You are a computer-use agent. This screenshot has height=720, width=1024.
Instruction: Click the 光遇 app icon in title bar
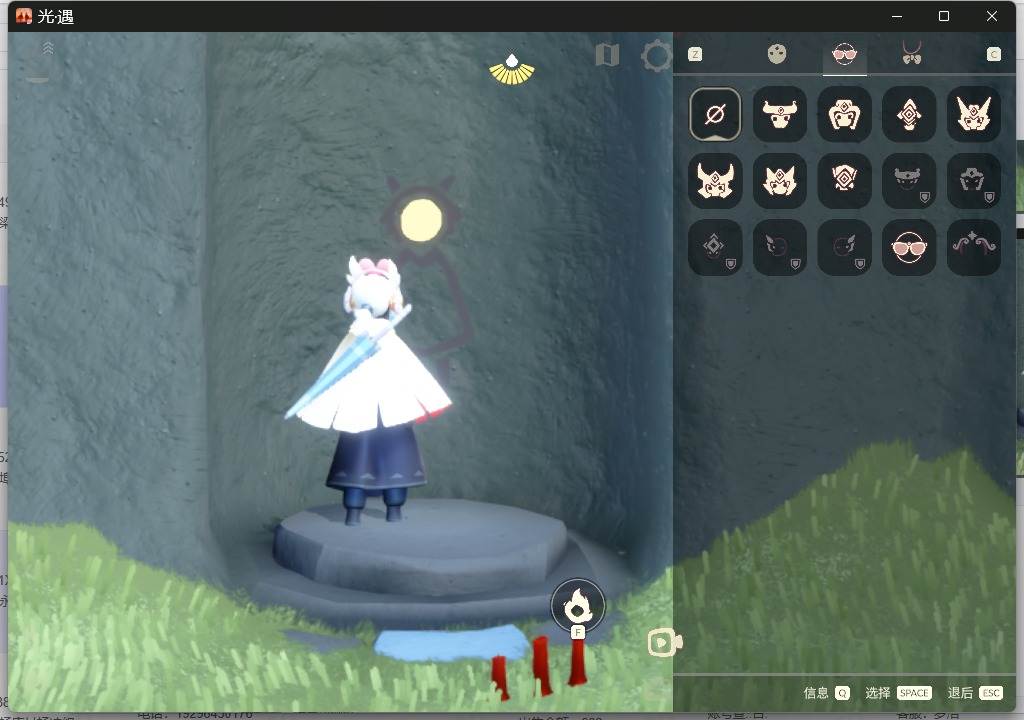point(24,16)
